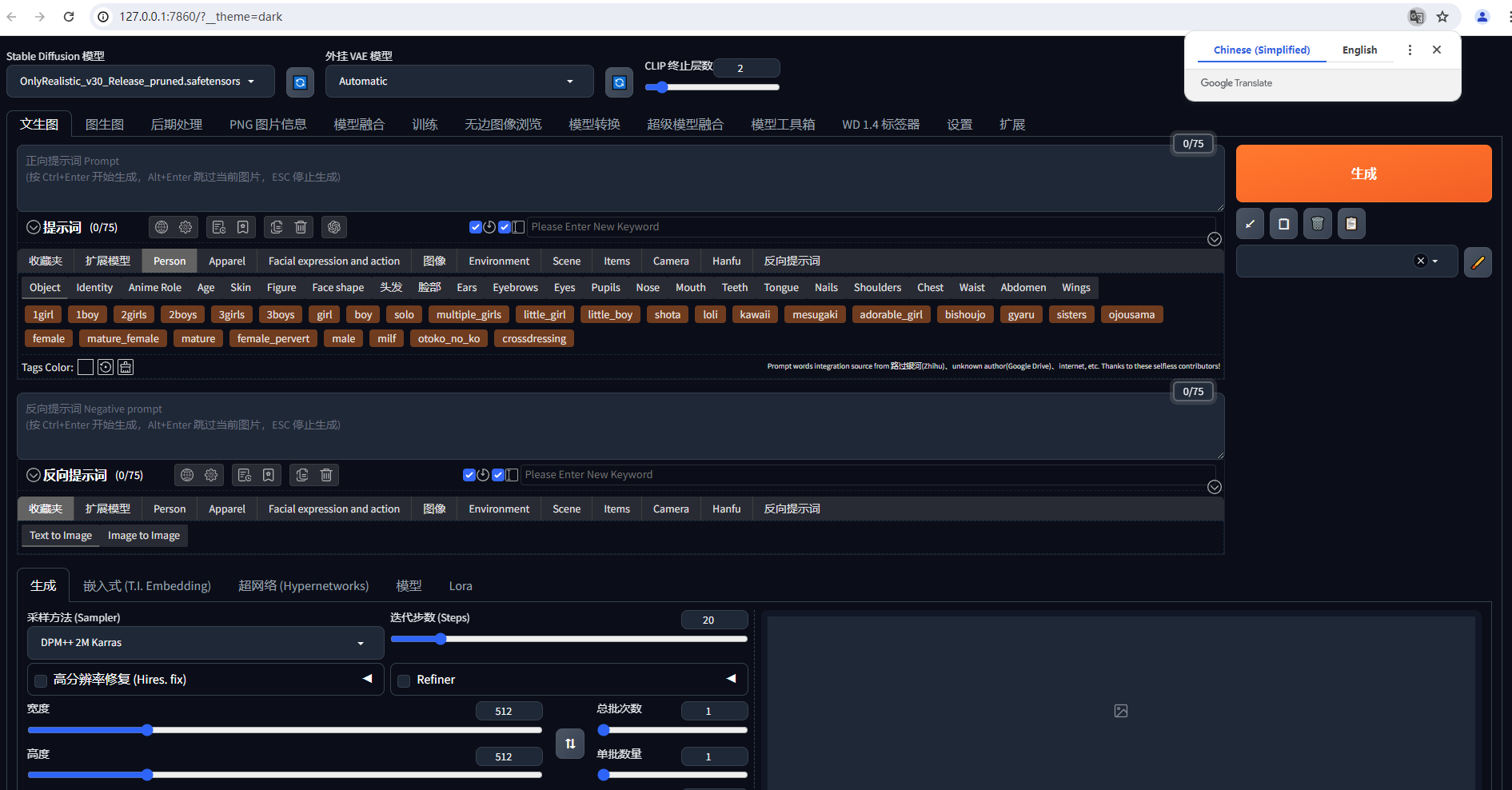
Task: Click the save icon next to Tags Color
Action: tap(126, 367)
